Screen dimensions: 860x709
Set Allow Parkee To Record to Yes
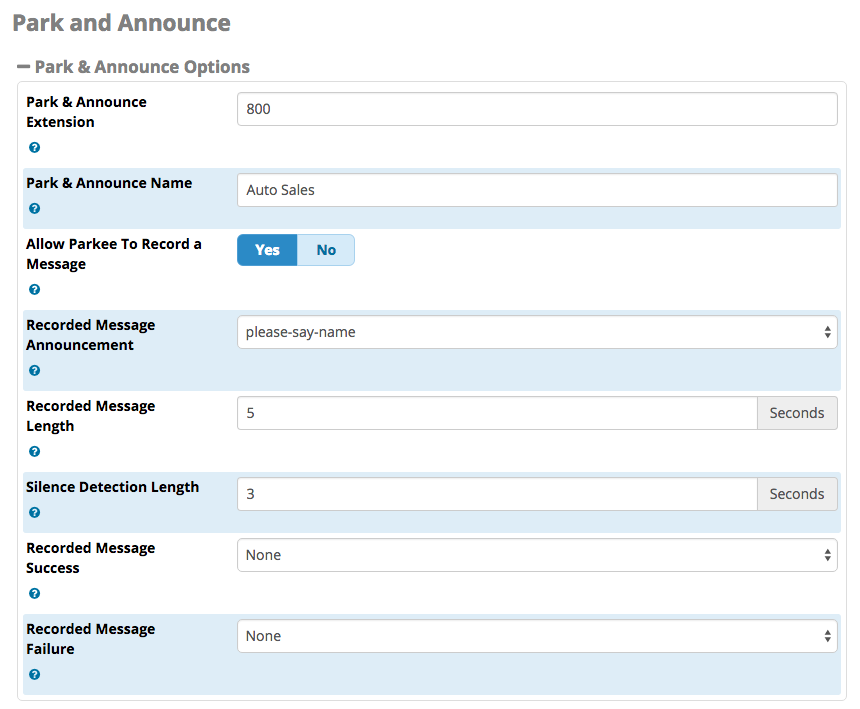coord(267,250)
